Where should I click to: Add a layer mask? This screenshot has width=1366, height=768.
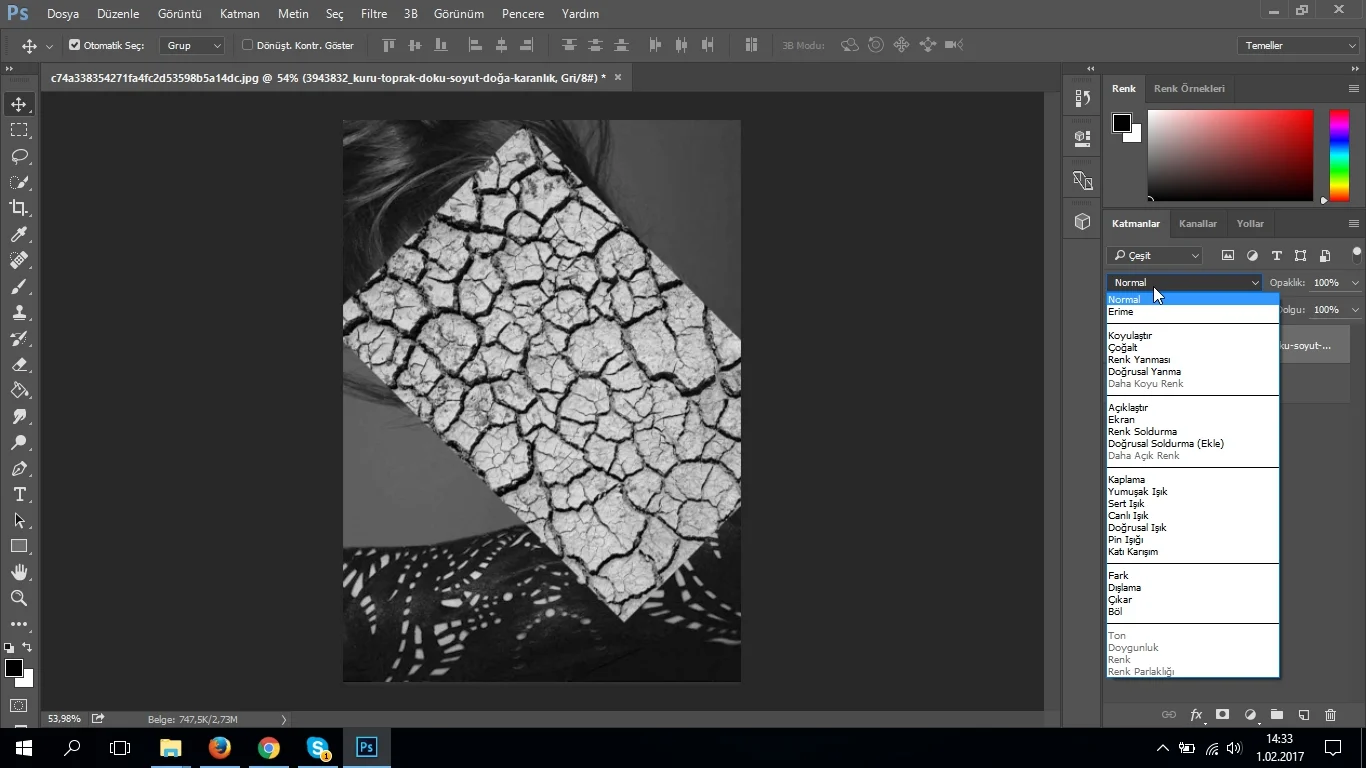click(x=1222, y=715)
